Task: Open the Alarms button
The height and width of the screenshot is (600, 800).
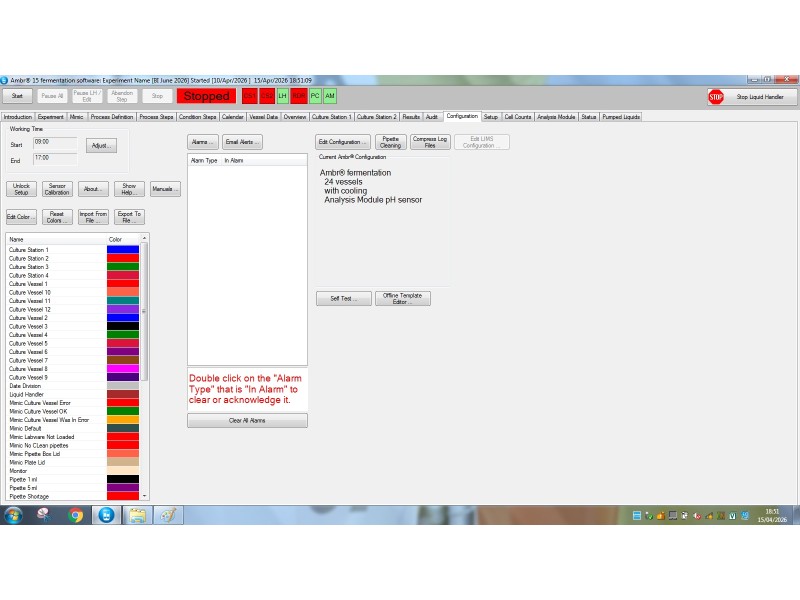Action: (203, 142)
